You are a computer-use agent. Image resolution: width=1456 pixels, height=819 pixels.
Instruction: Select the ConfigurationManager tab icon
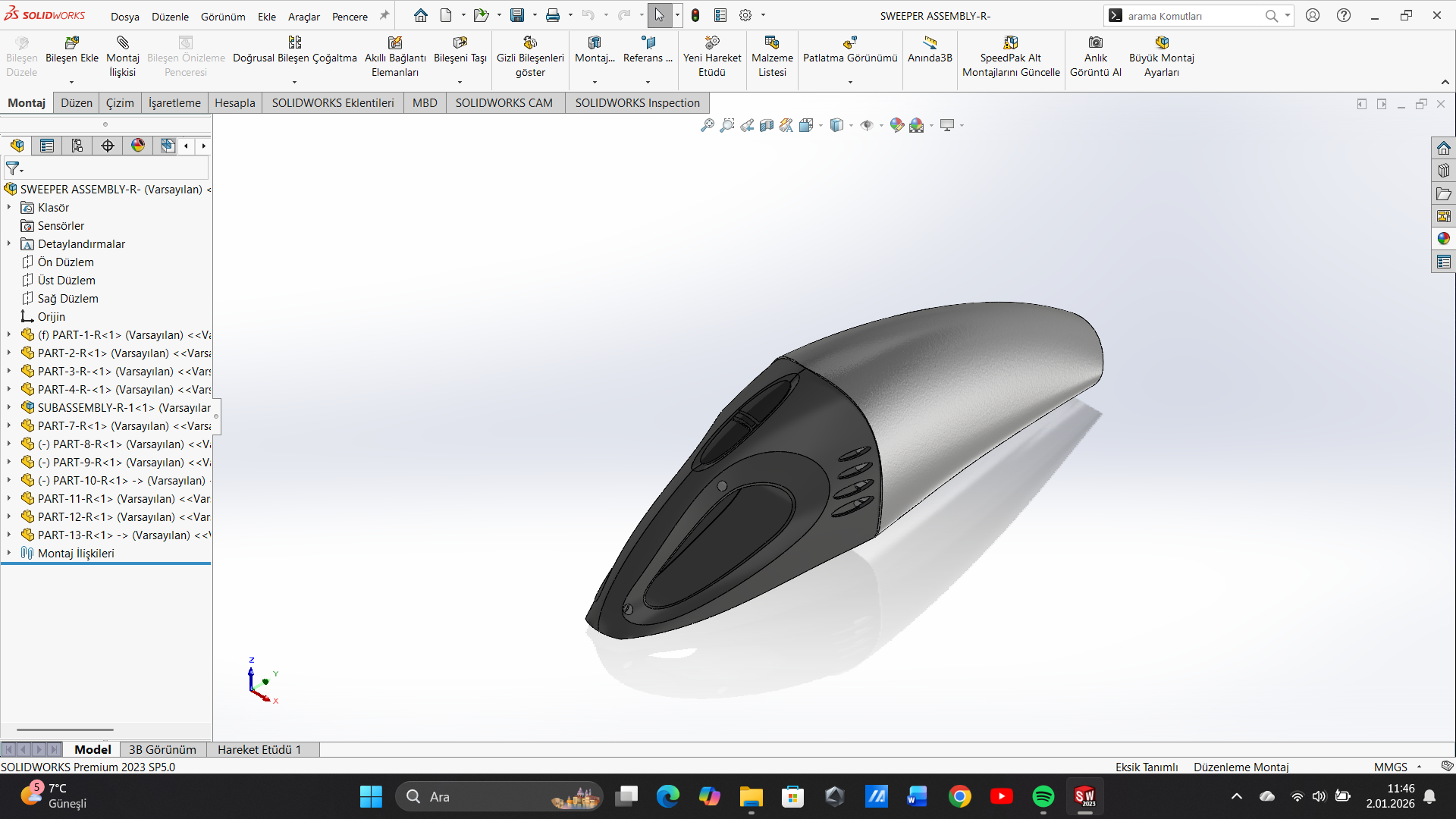pos(77,146)
